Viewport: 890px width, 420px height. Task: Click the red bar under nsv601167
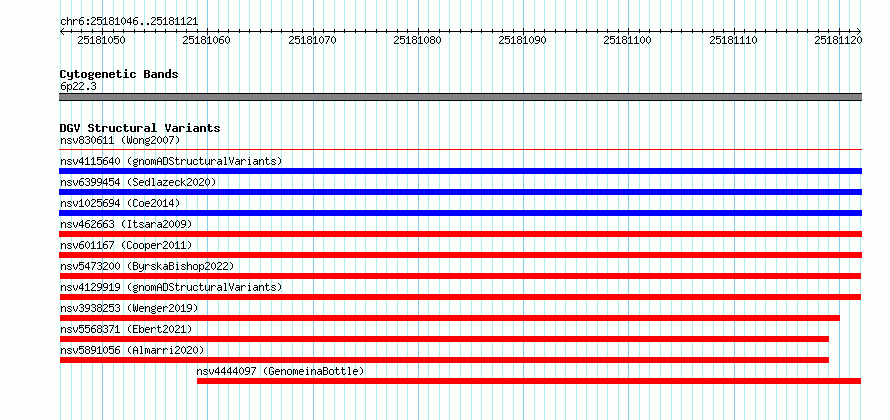click(461, 255)
